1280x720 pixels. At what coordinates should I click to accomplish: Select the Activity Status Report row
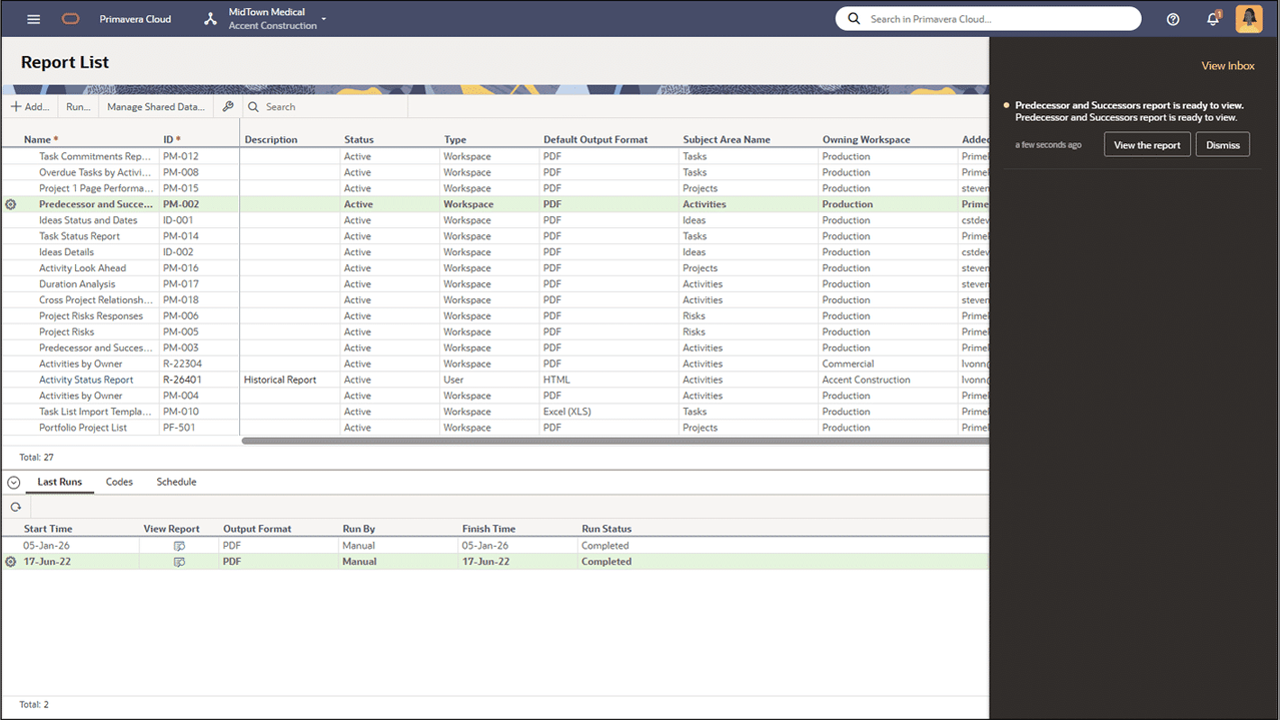(x=87, y=379)
